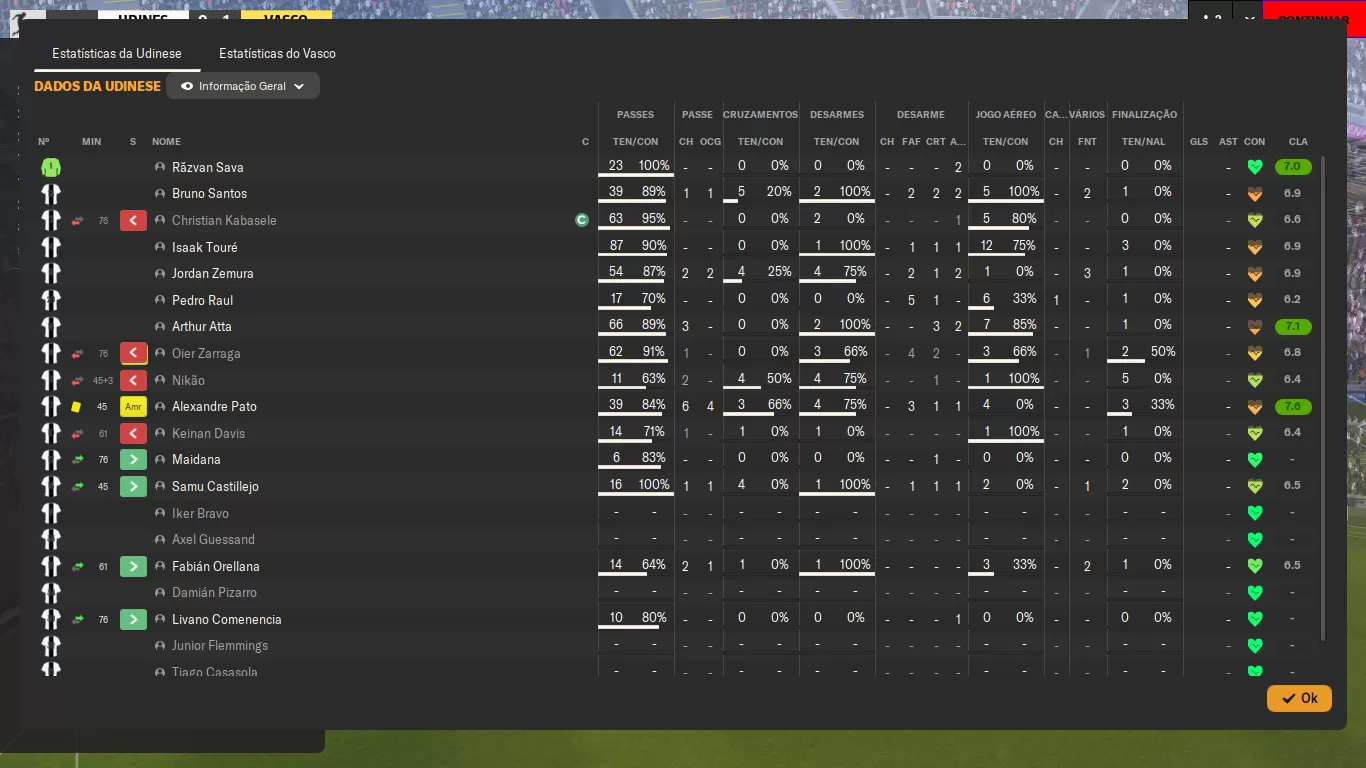Click the FINALIZAÇÃO column group header
Image resolution: width=1366 pixels, height=768 pixels.
coord(1145,115)
